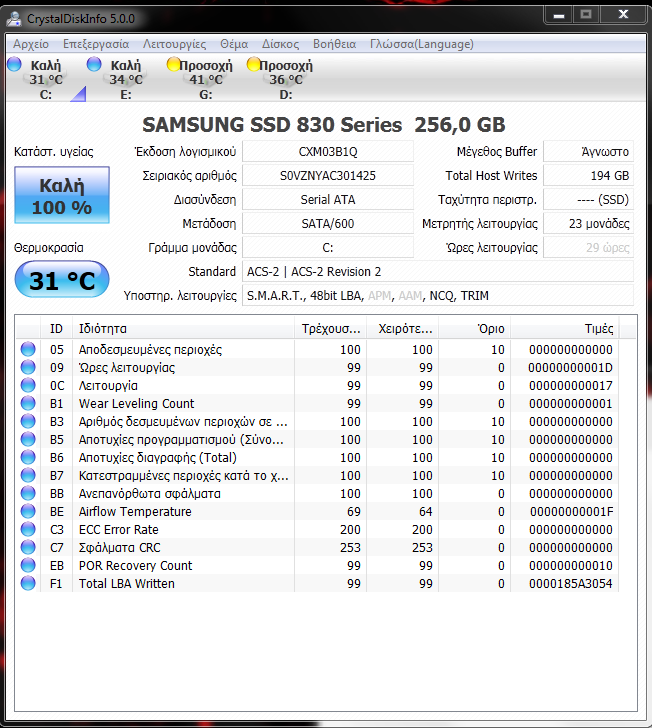Click the drive letter field showing C:
Viewport: 652px width, 728px height.
[x=328, y=247]
